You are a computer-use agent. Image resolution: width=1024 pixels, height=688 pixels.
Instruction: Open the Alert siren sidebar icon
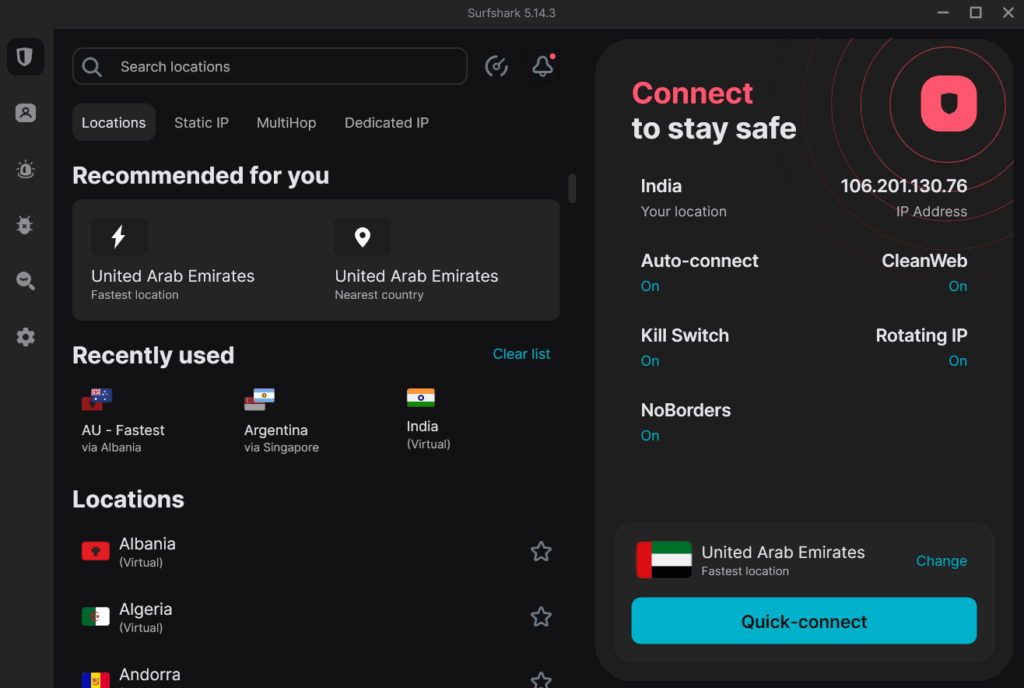(x=25, y=169)
